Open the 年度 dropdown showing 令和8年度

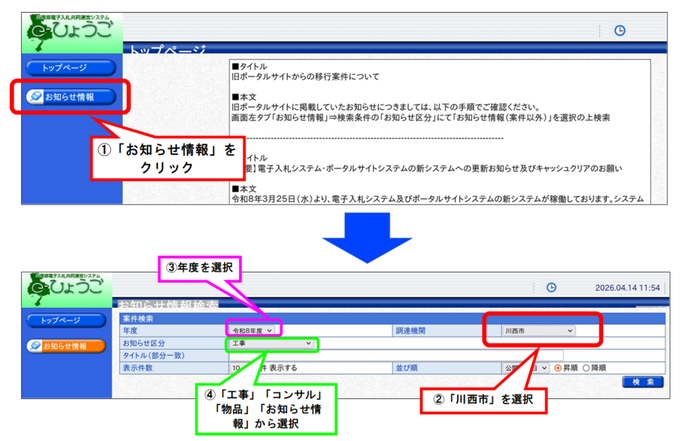pos(252,331)
